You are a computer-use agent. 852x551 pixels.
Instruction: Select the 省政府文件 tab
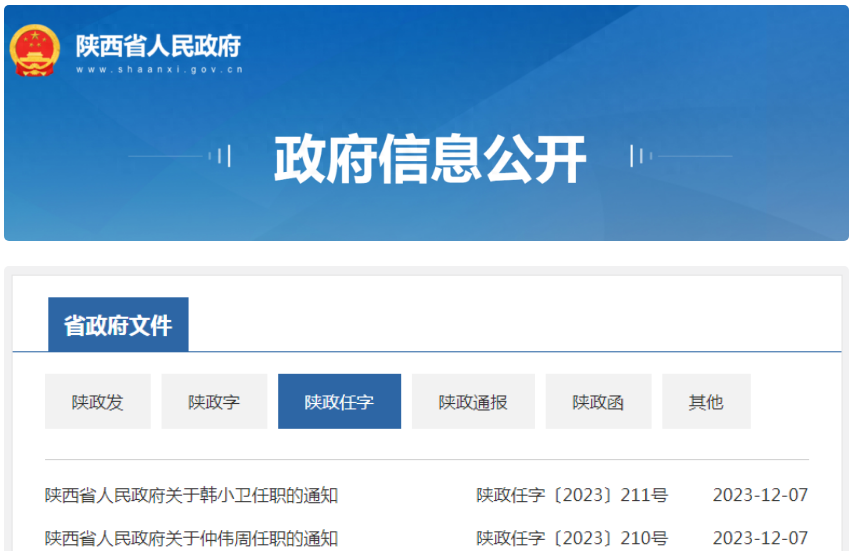click(x=118, y=324)
